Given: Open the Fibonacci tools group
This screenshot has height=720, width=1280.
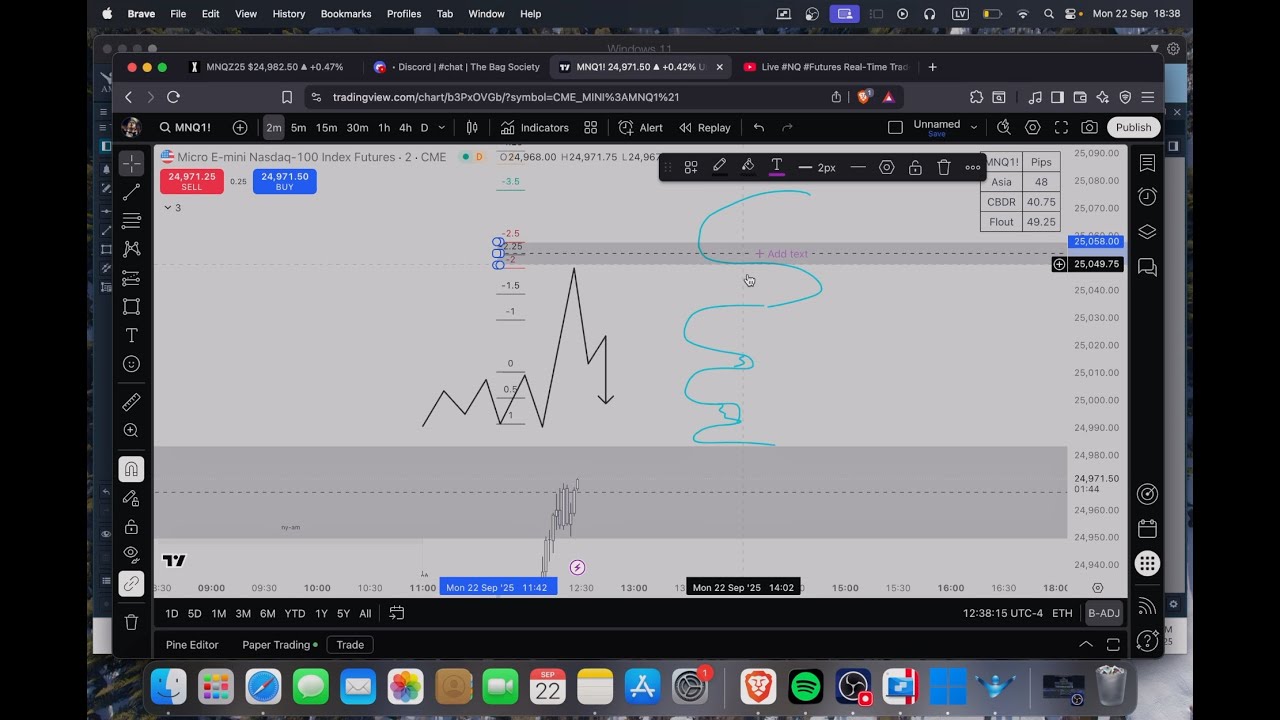Looking at the screenshot, I should tap(131, 221).
